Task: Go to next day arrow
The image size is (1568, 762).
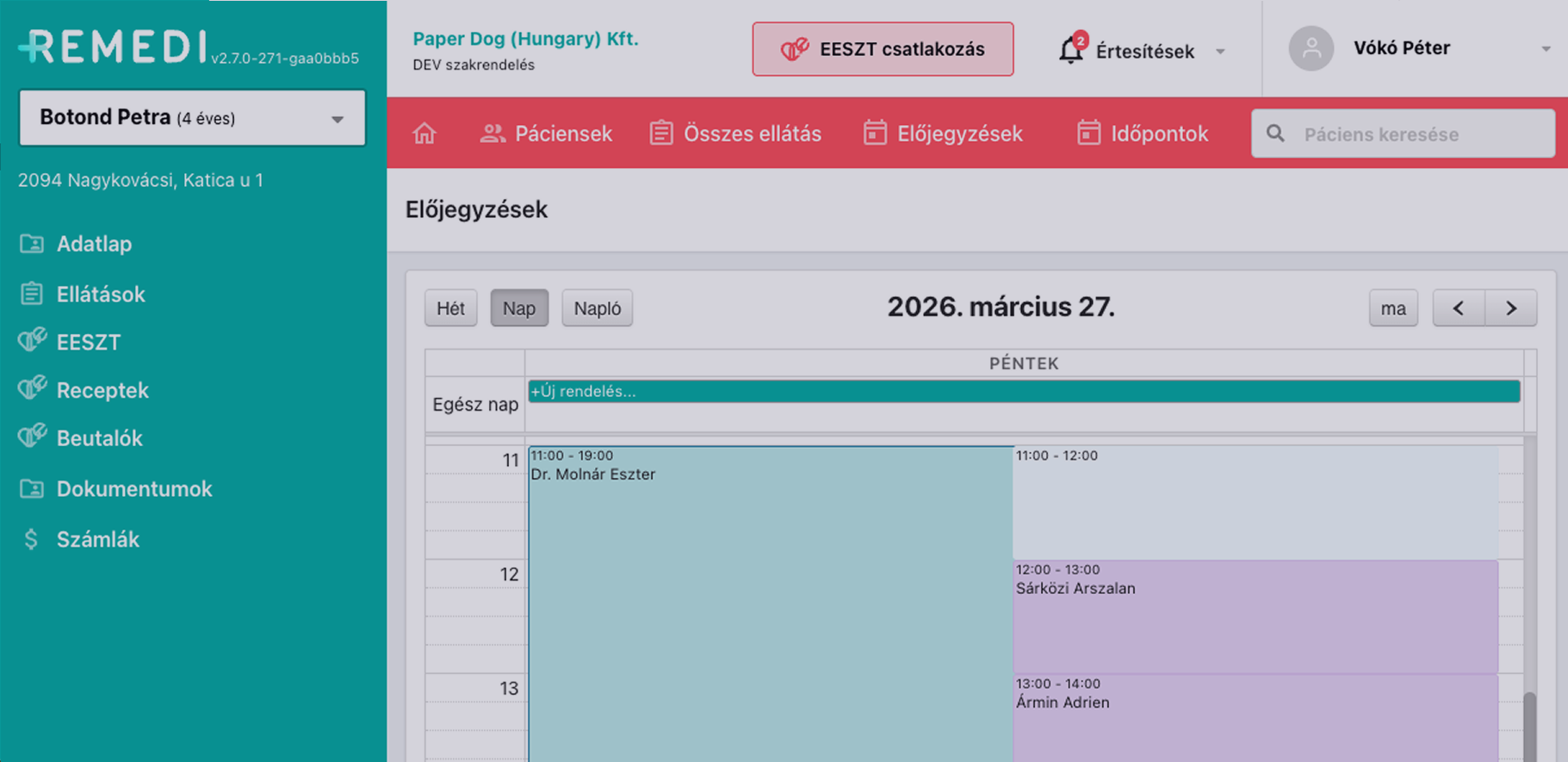Action: click(x=1511, y=308)
